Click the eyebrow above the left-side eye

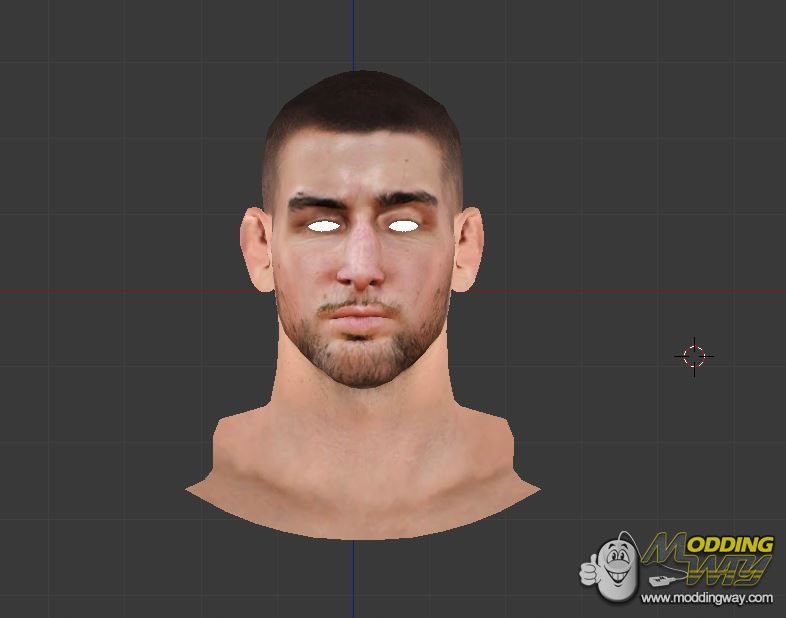tap(318, 203)
